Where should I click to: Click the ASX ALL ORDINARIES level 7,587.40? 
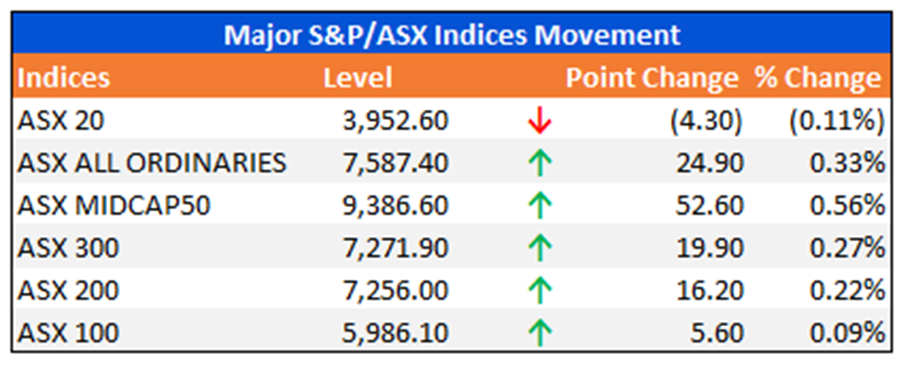pyautogui.click(x=395, y=164)
